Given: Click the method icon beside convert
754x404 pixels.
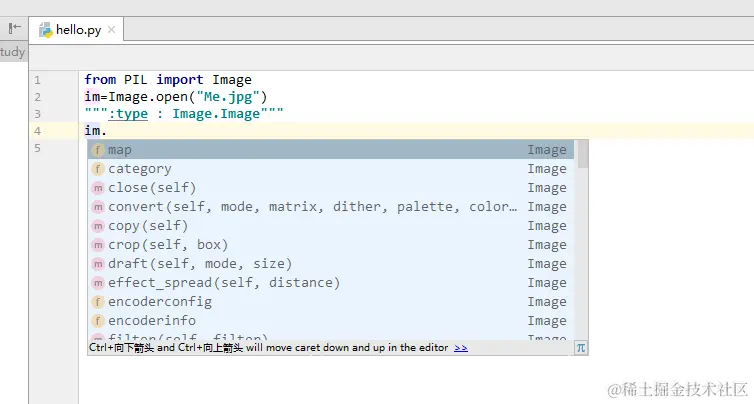Looking at the screenshot, I should click(98, 207).
